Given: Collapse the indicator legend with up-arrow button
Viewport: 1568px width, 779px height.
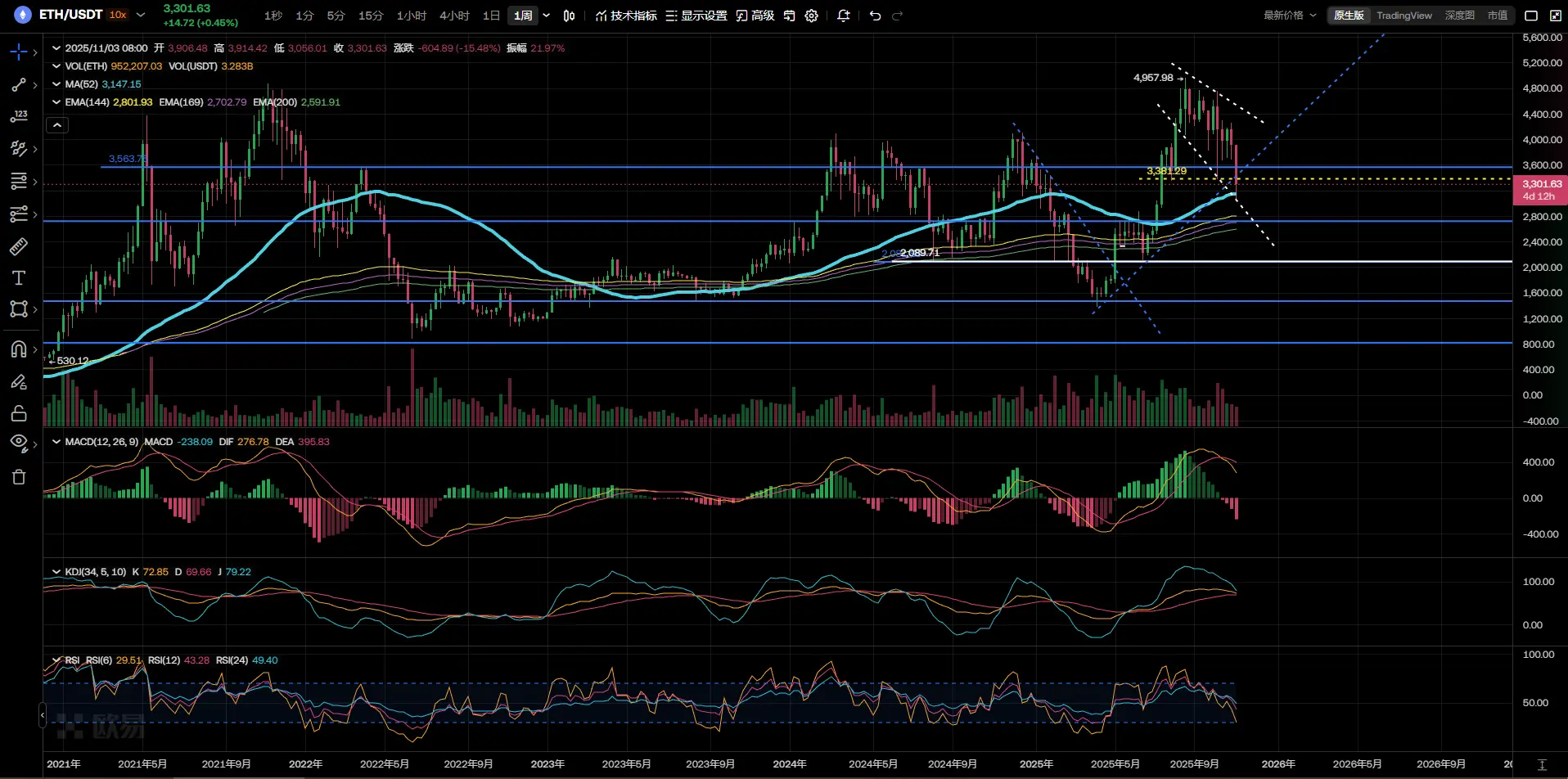Looking at the screenshot, I should pos(57,125).
